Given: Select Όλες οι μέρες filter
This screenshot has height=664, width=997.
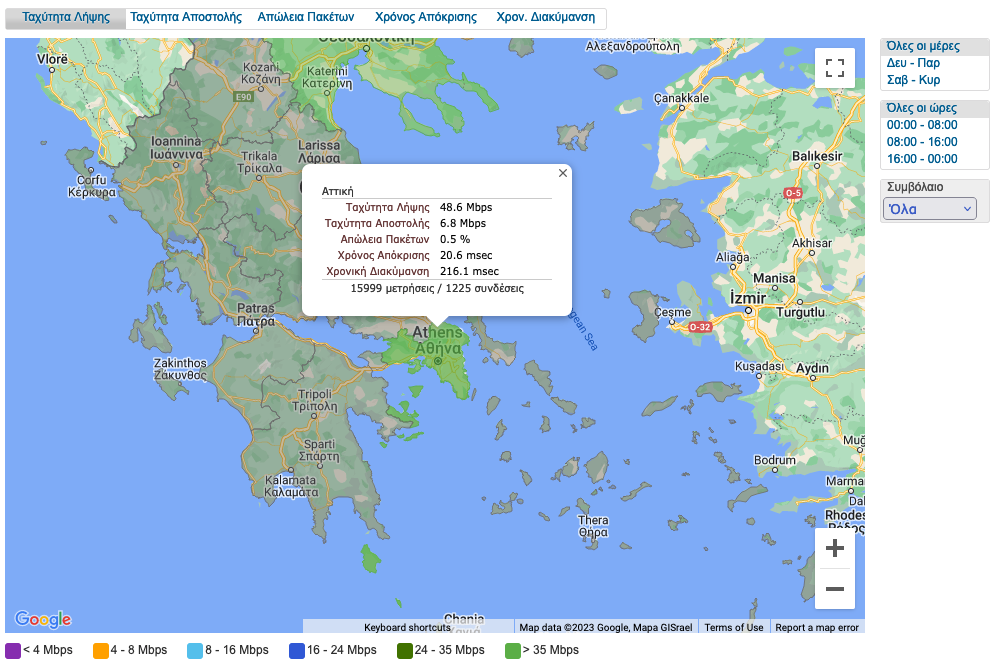Looking at the screenshot, I should pyautogui.click(x=923, y=46).
